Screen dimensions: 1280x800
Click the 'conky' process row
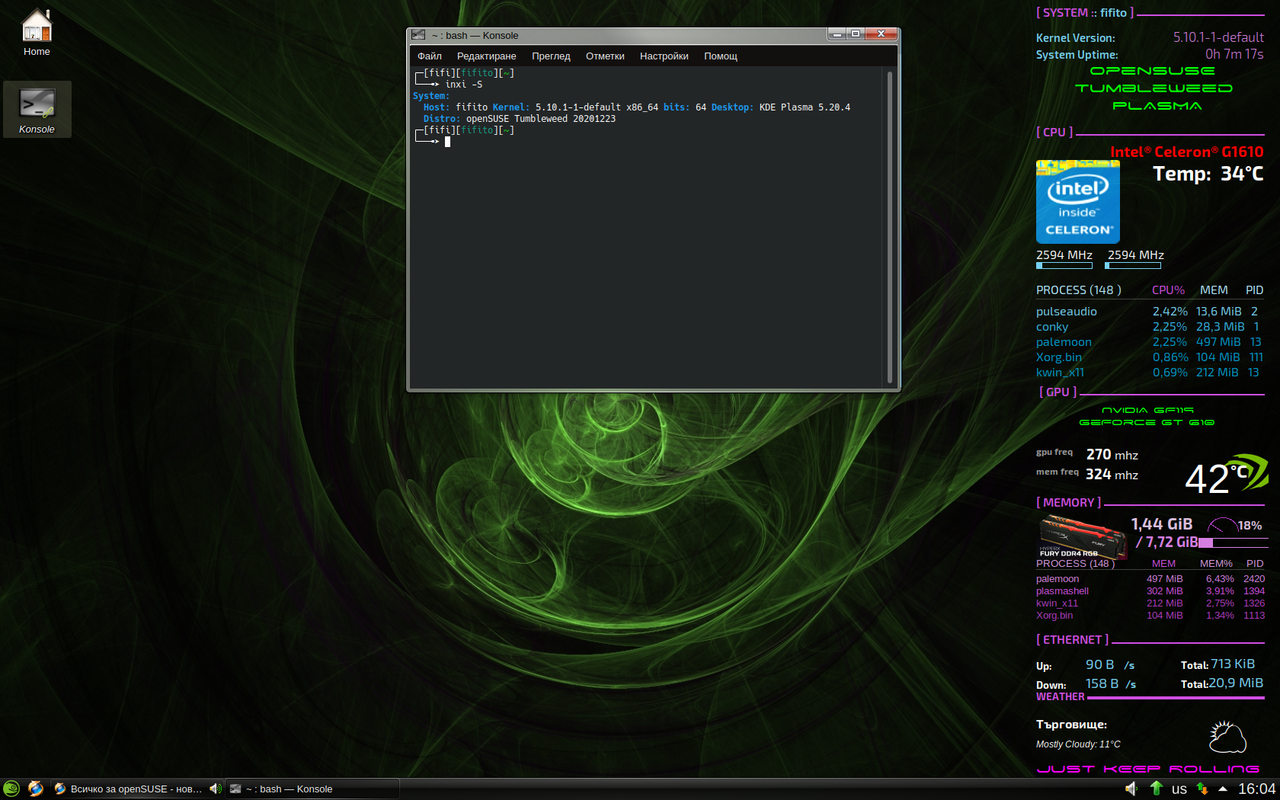click(1149, 326)
